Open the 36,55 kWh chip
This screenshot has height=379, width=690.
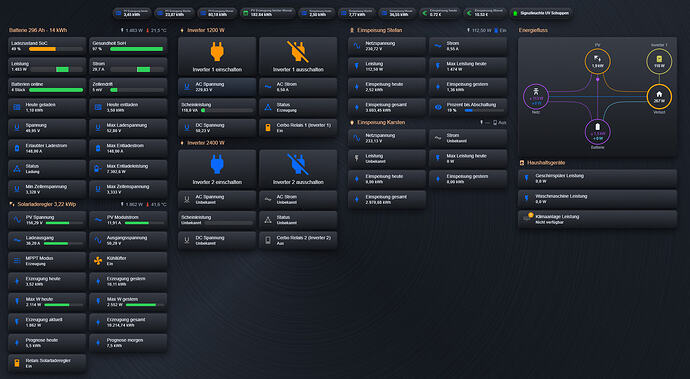[397, 13]
